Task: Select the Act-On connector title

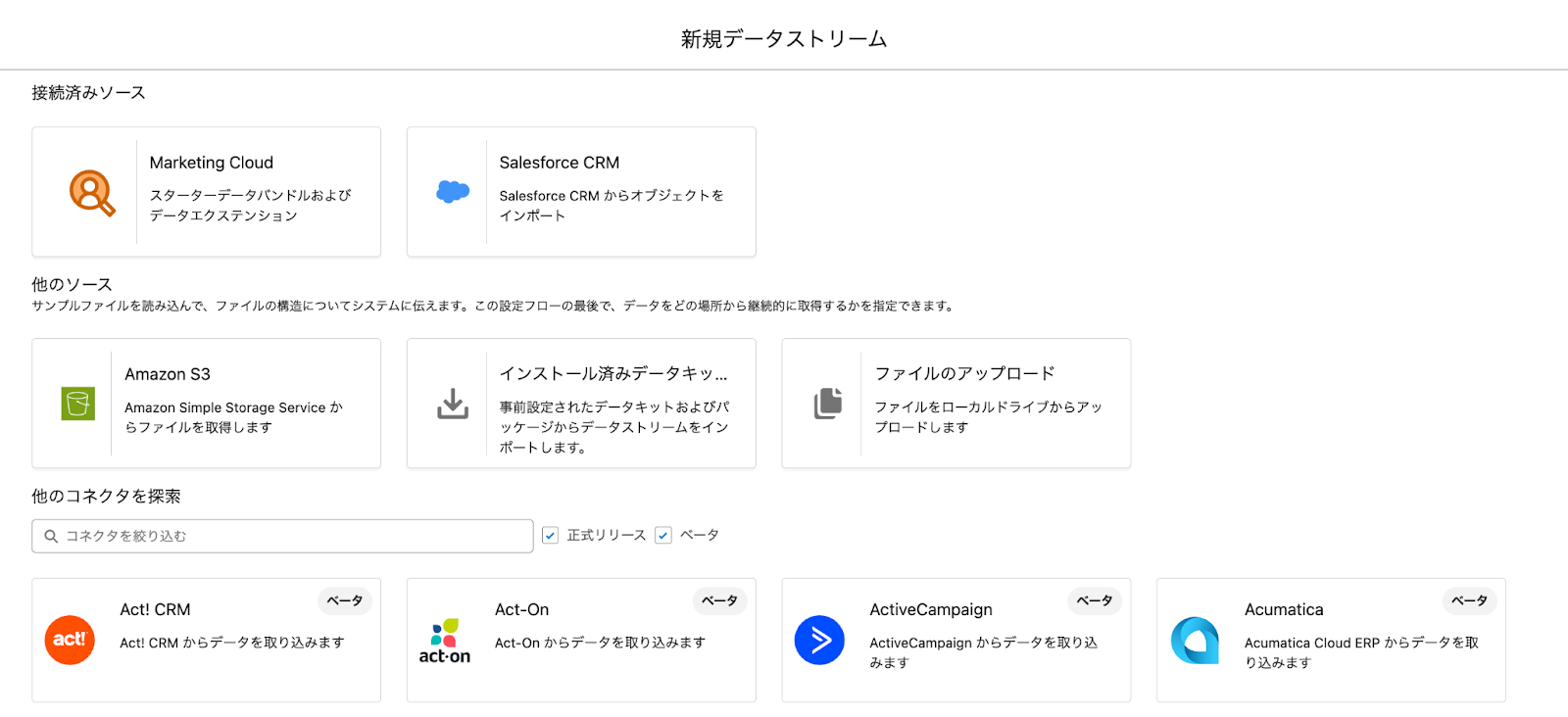Action: 521,609
